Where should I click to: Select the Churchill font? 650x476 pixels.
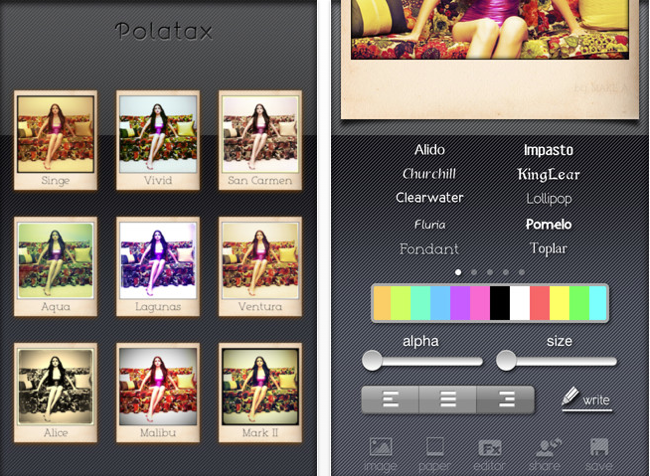coord(429,173)
